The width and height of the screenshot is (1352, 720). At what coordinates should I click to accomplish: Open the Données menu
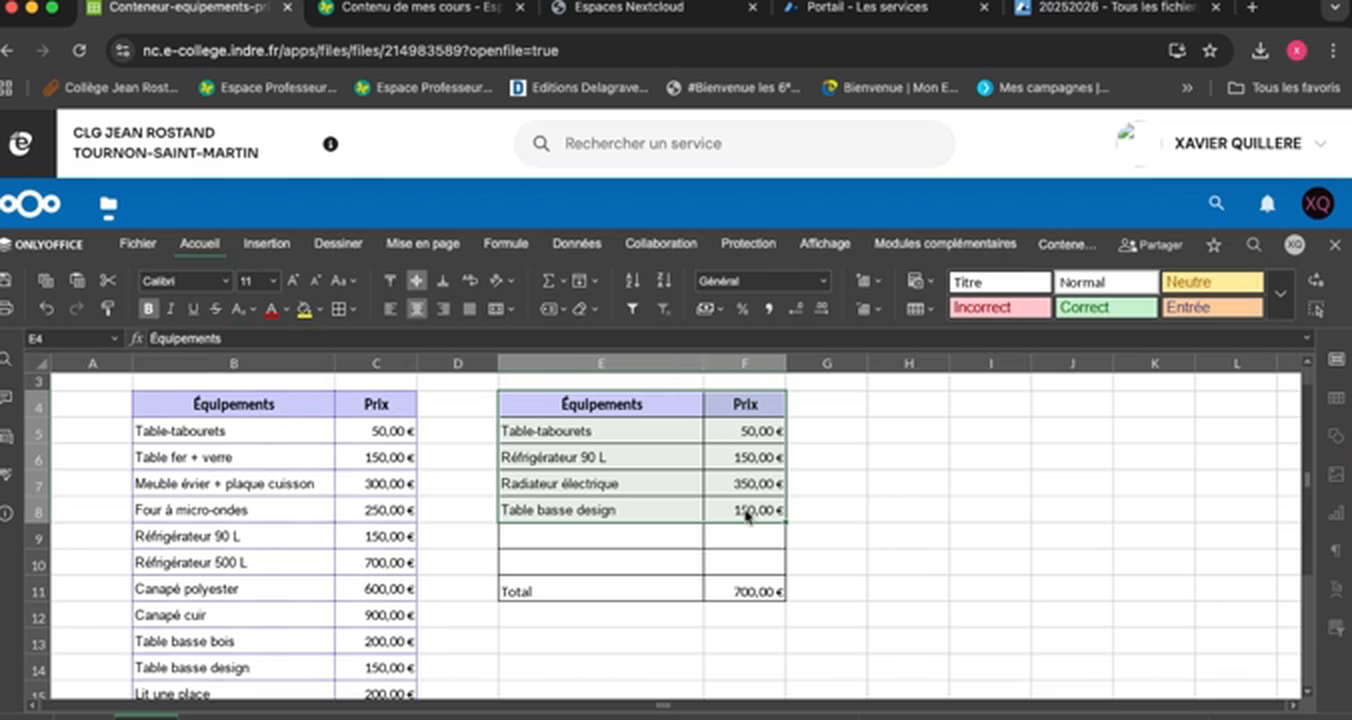(x=576, y=244)
